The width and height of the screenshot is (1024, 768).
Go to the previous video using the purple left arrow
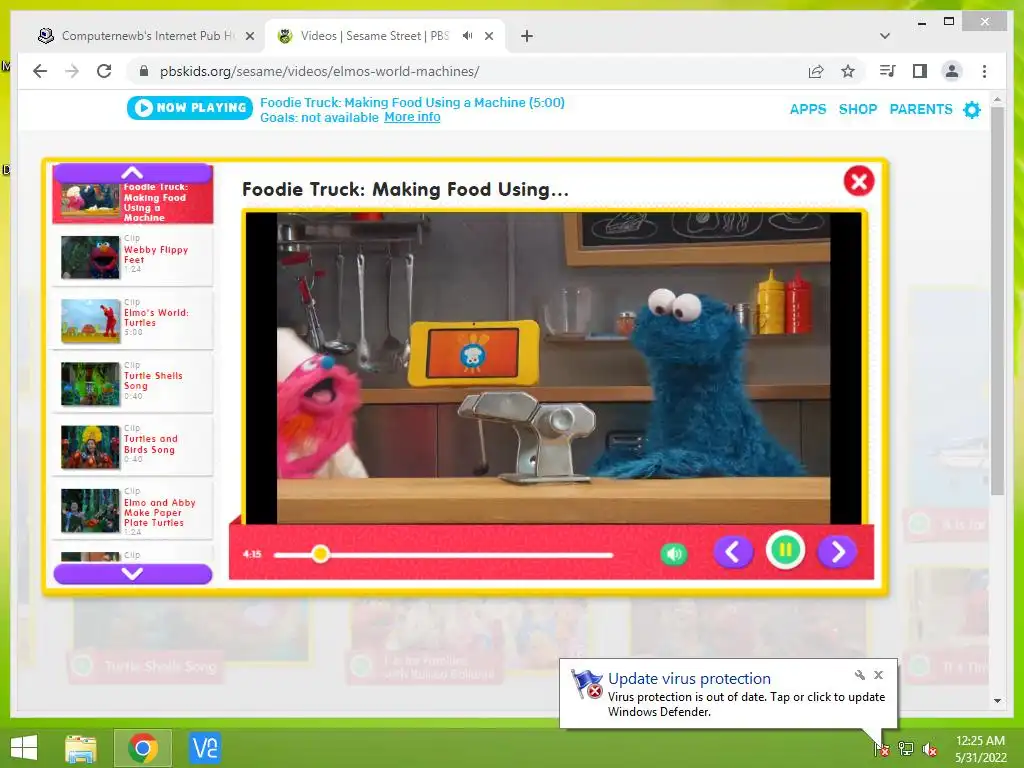733,552
